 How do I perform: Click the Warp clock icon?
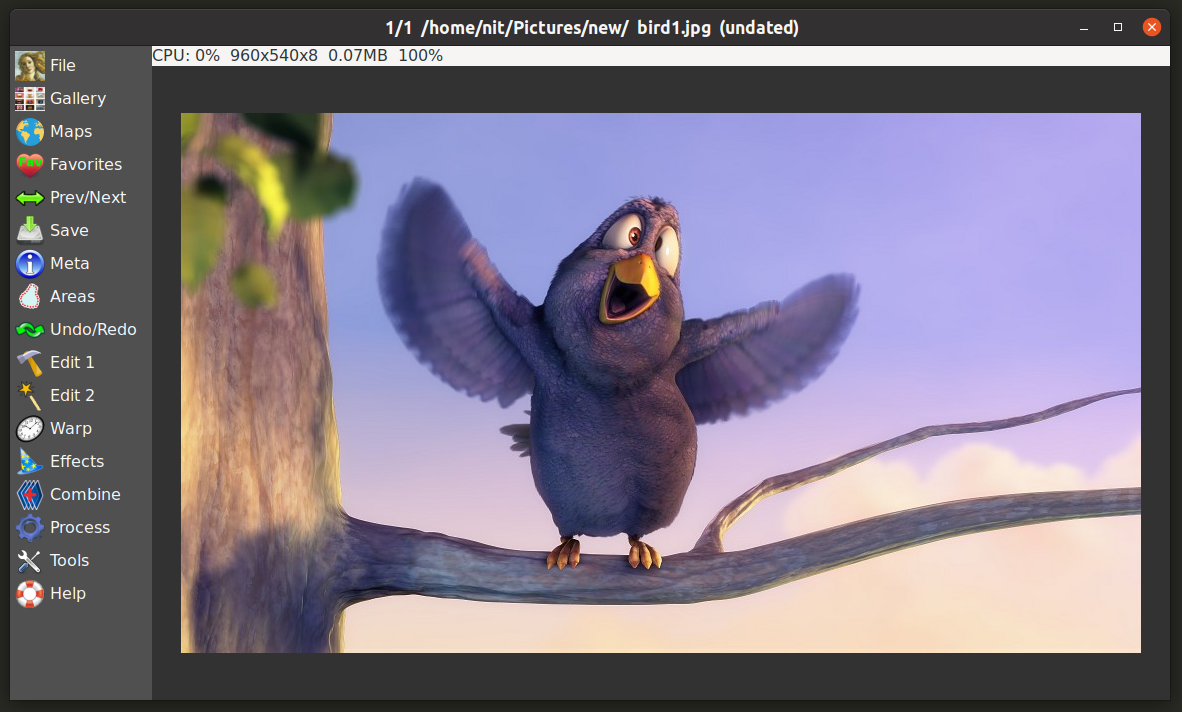click(29, 429)
